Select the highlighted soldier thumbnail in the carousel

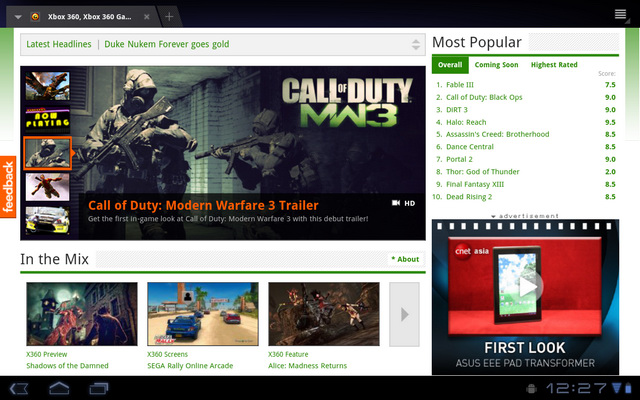point(47,153)
